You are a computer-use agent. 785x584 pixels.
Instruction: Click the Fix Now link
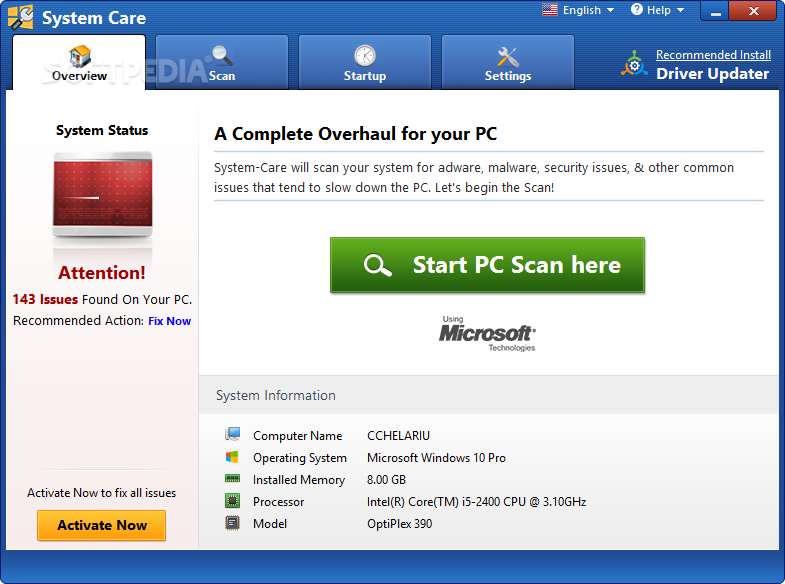(169, 321)
